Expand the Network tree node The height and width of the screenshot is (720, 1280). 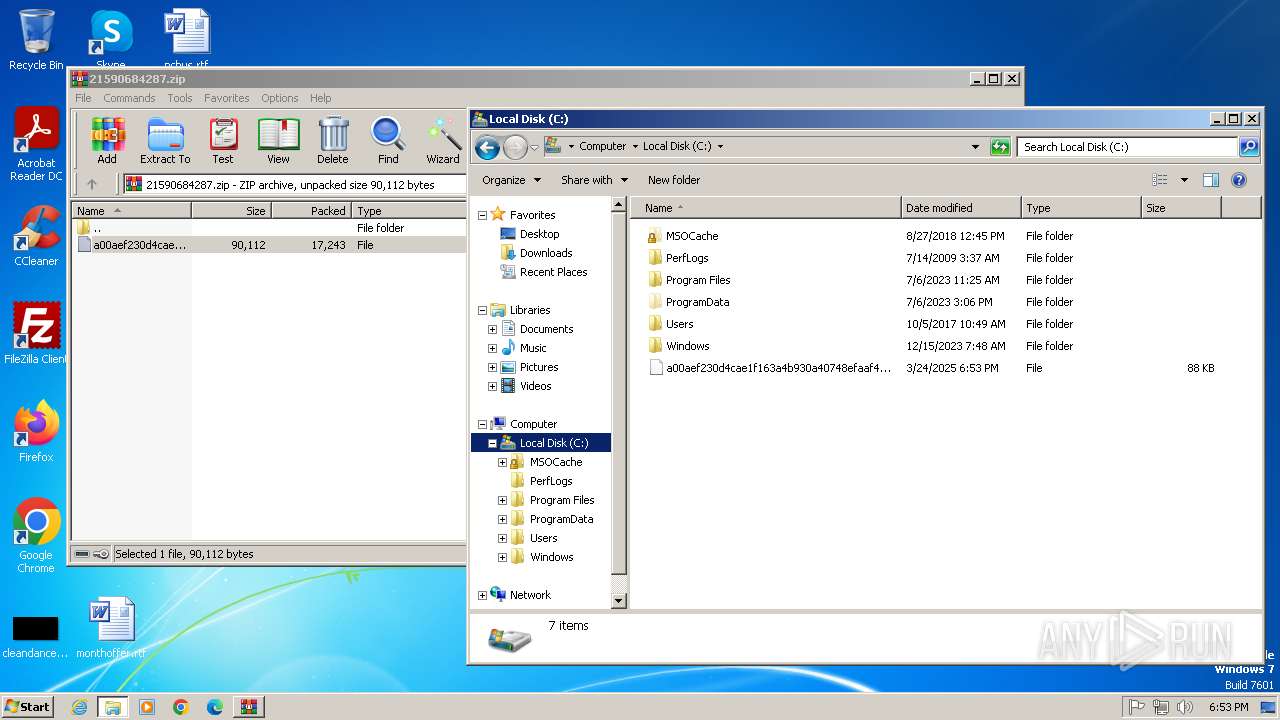(x=482, y=595)
